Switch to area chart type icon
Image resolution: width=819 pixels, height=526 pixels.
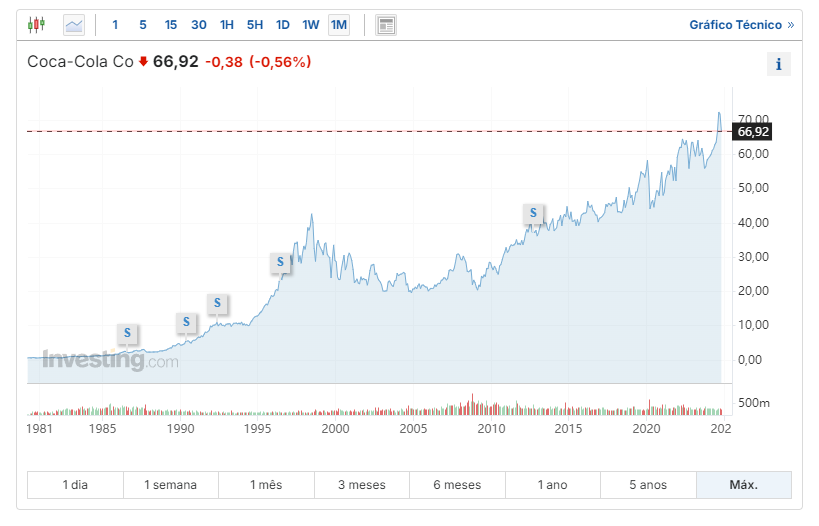pos(74,24)
